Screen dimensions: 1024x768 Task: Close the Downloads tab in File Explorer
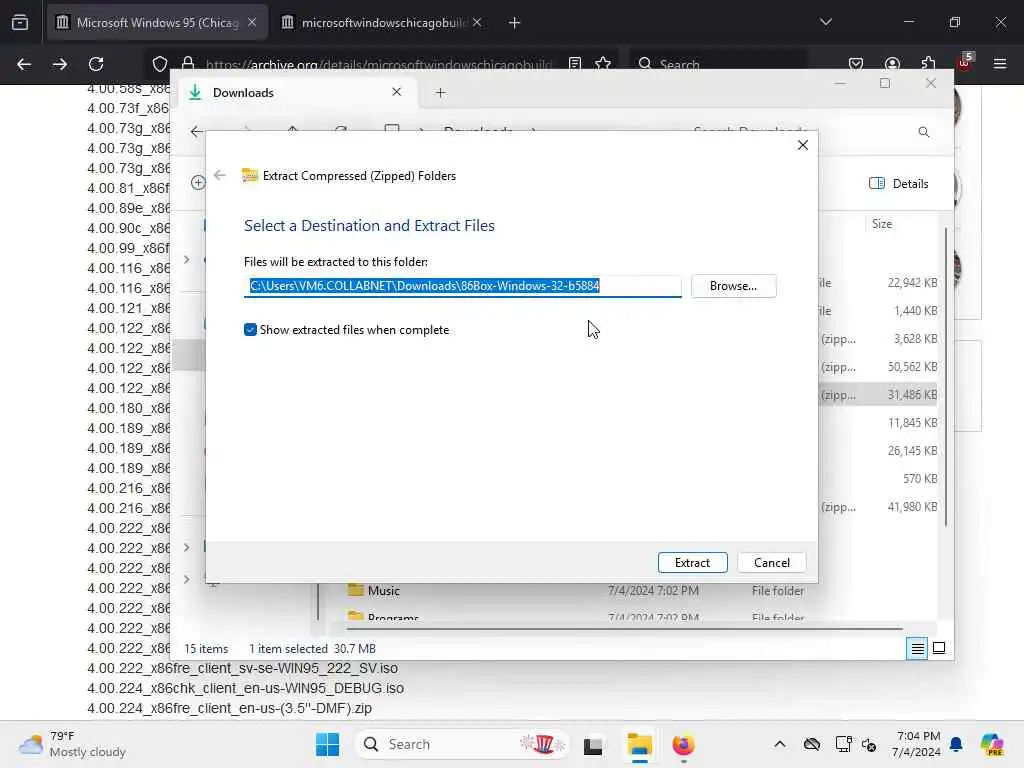coord(396,92)
